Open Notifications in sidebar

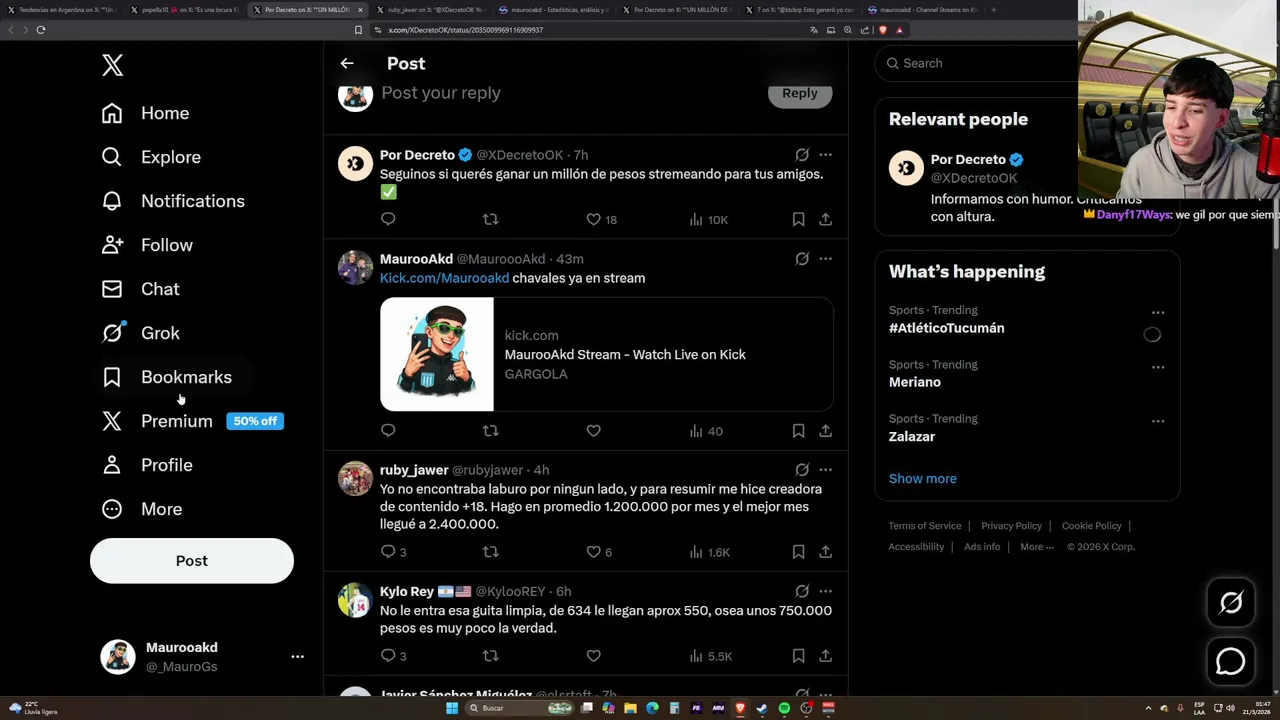tap(174, 201)
